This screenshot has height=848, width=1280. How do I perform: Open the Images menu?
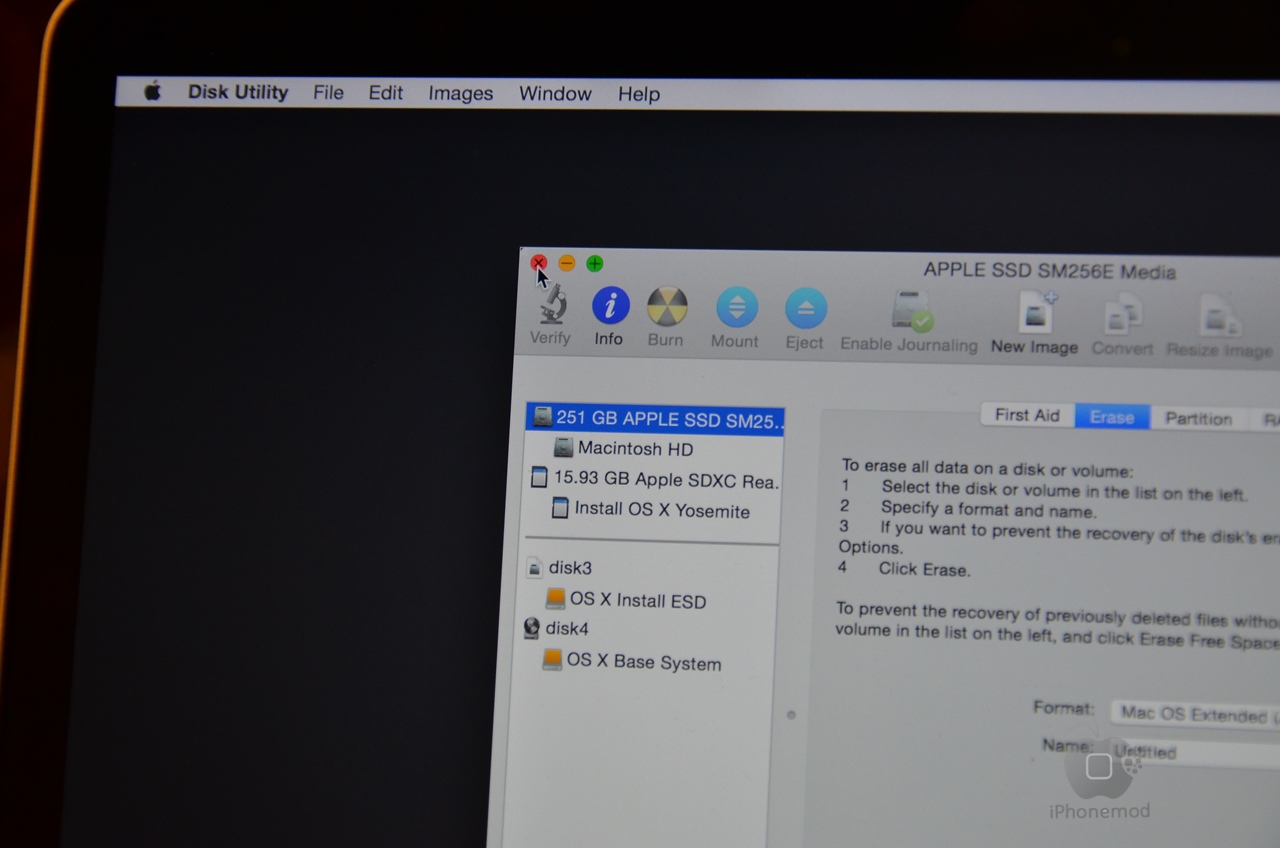coord(460,93)
